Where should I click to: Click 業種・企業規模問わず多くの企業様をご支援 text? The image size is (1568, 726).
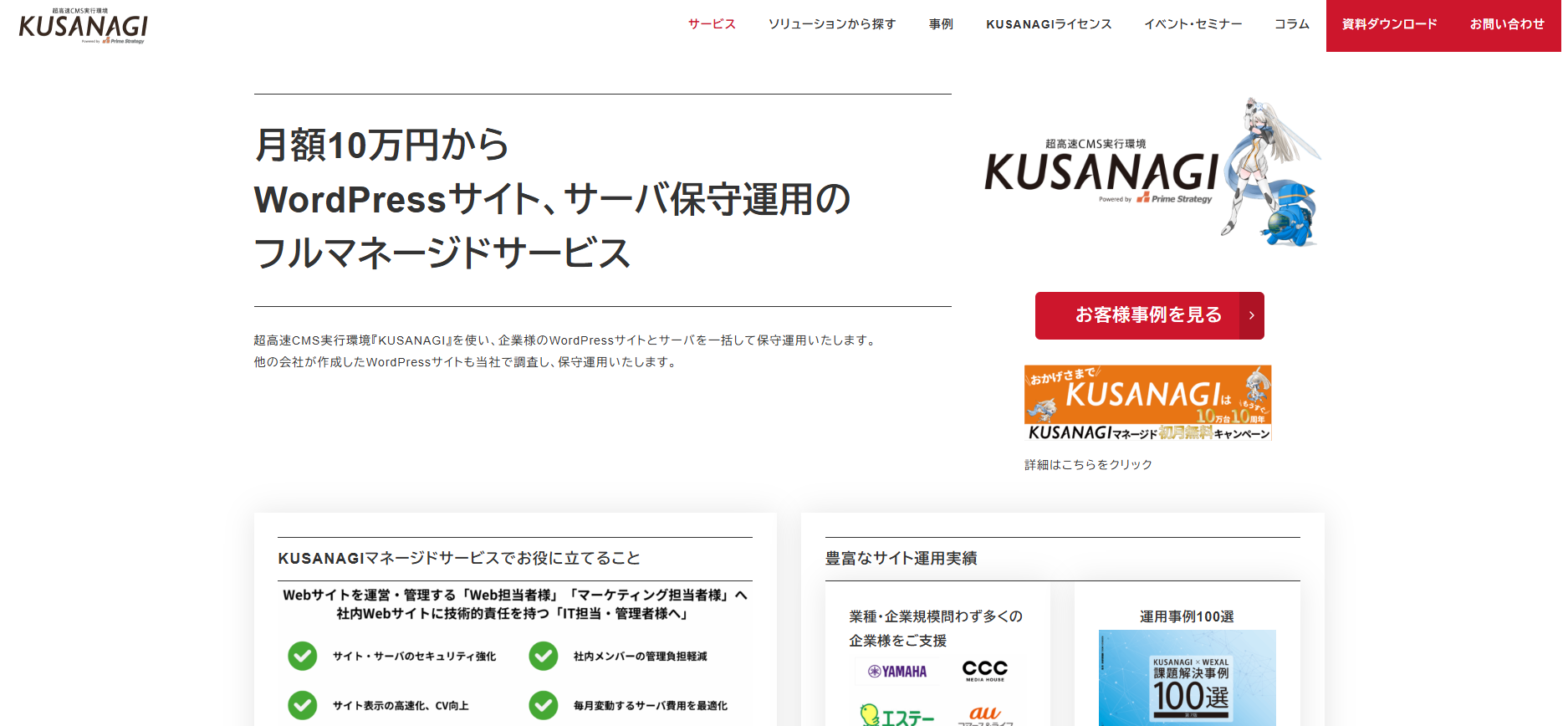click(936, 628)
